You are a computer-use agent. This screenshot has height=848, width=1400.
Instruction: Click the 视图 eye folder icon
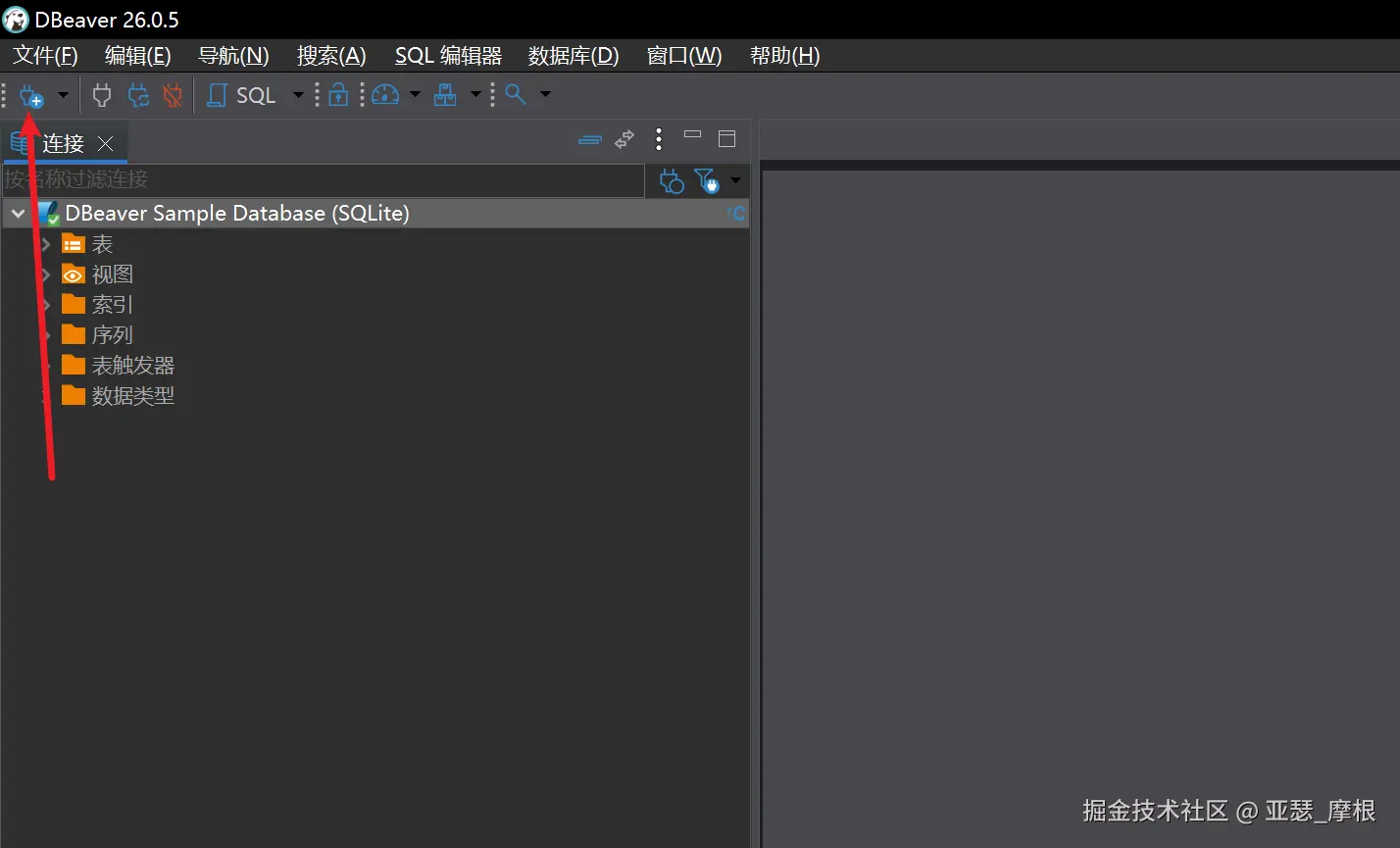click(x=74, y=274)
